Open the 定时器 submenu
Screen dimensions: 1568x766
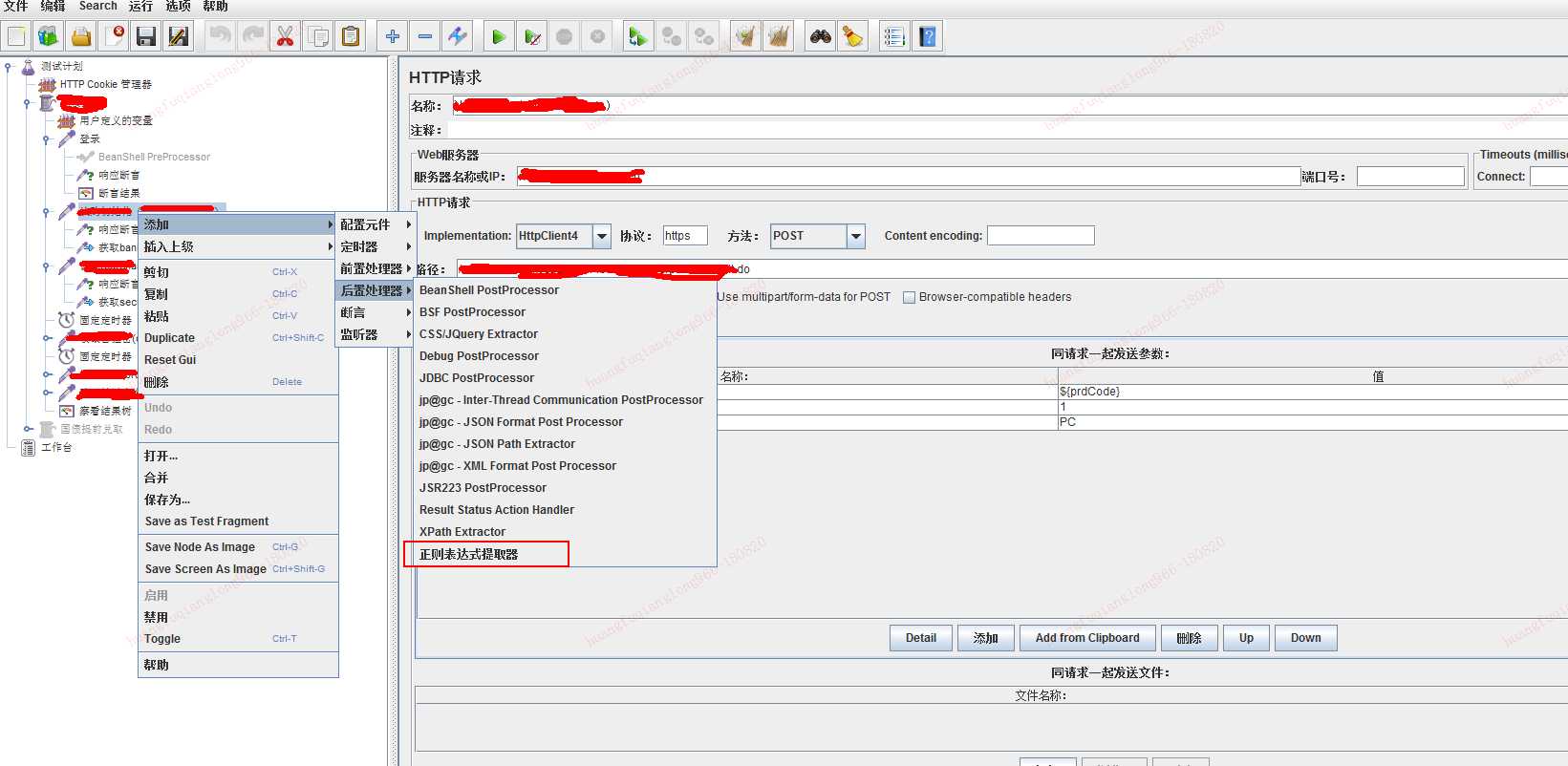point(375,246)
